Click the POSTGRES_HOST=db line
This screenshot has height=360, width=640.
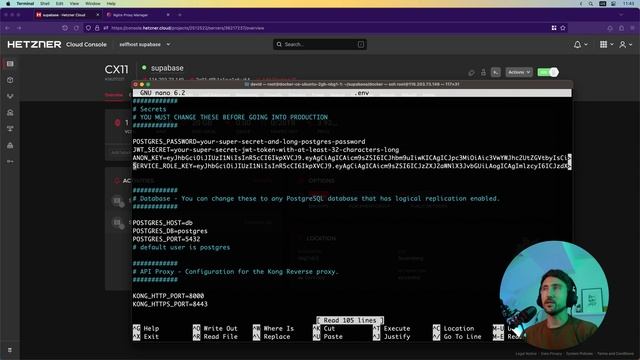tap(162, 223)
